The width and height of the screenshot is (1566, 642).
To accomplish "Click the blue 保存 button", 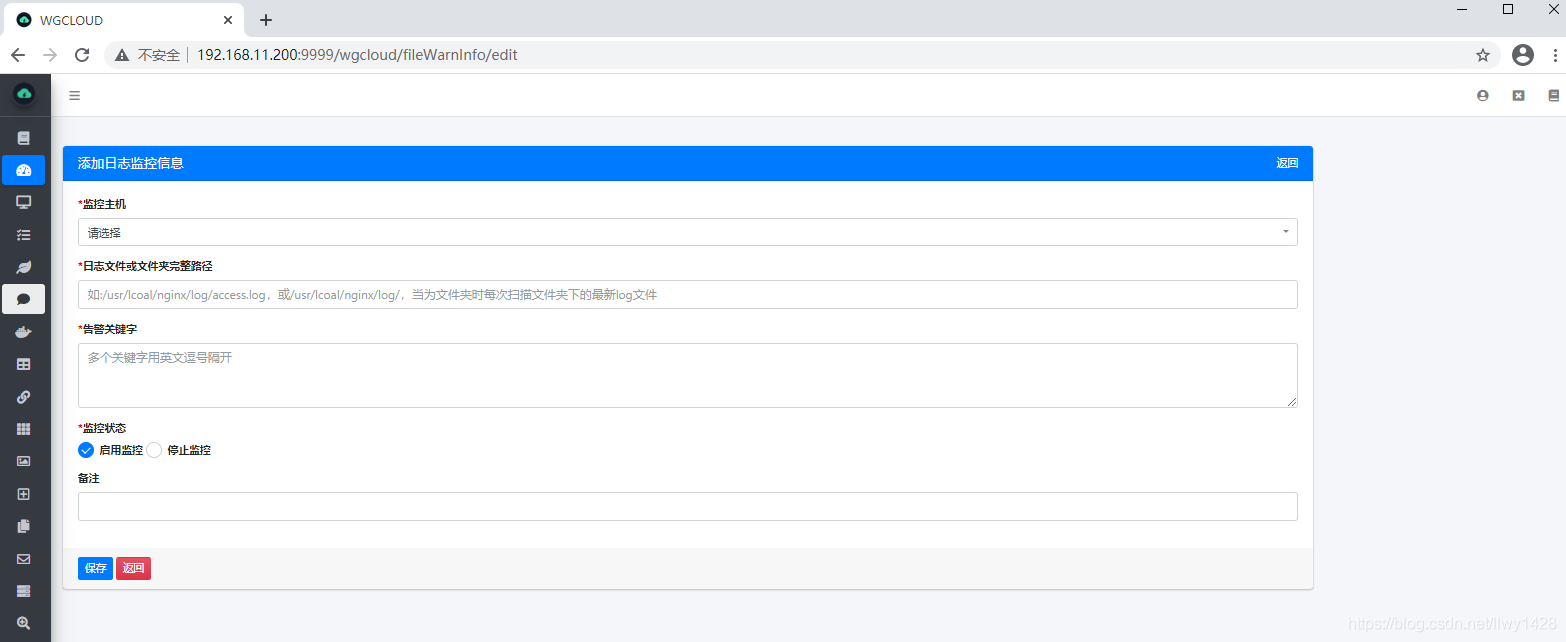I will point(95,568).
